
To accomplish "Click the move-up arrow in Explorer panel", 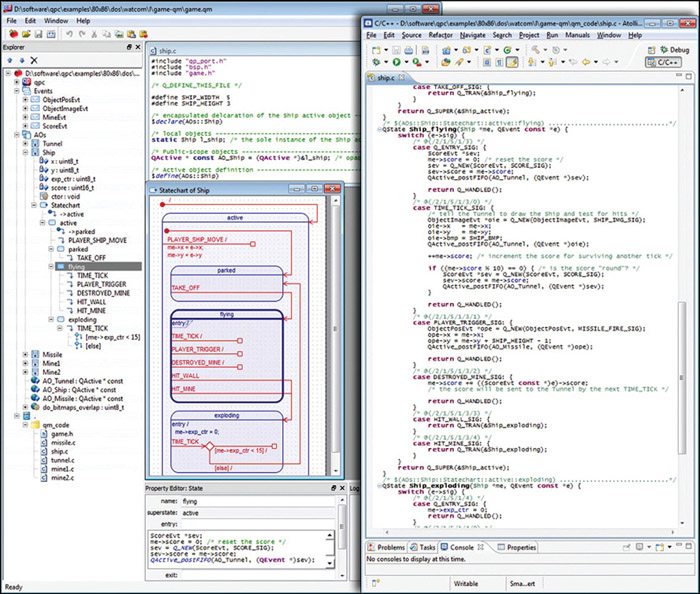I will (x=11, y=59).
